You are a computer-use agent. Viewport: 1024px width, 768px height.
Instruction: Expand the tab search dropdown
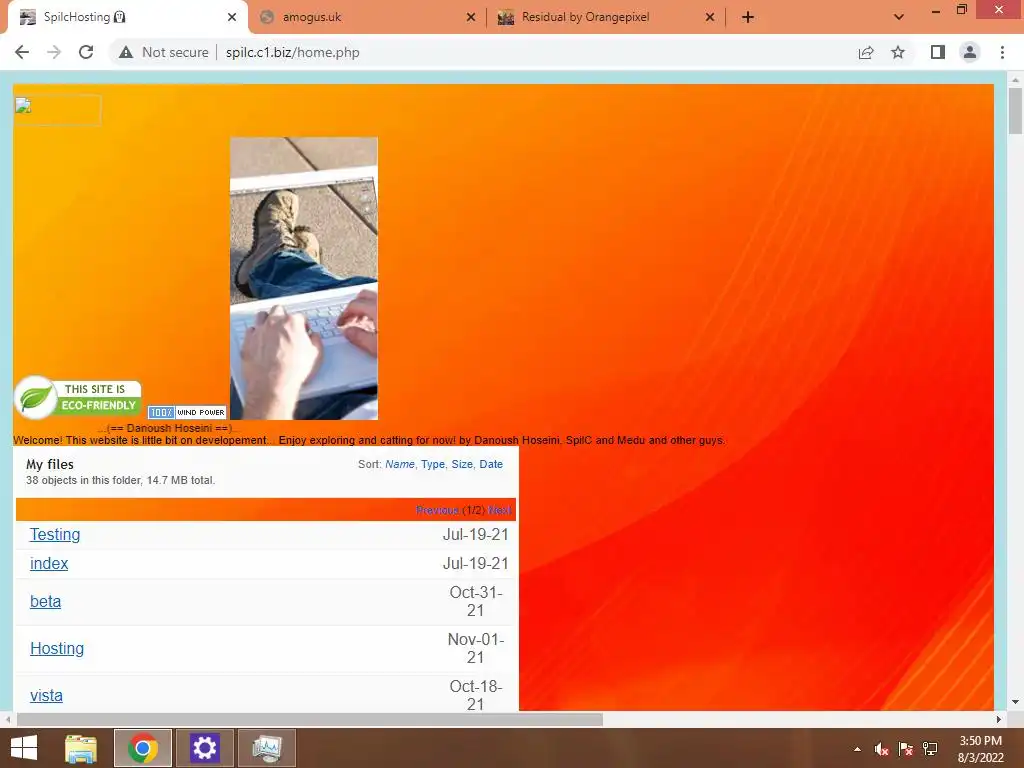[899, 17]
